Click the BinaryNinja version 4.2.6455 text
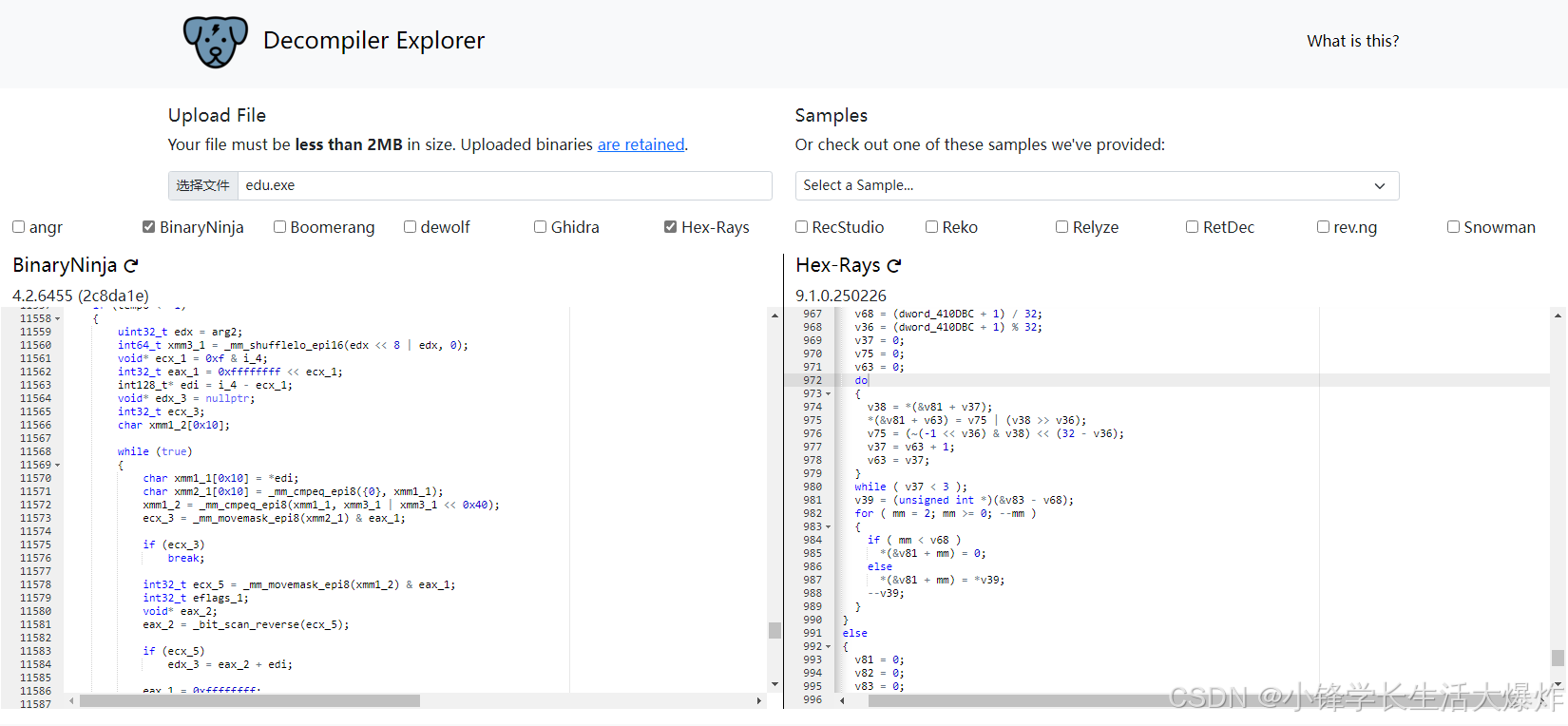The height and width of the screenshot is (726, 1568). (81, 296)
